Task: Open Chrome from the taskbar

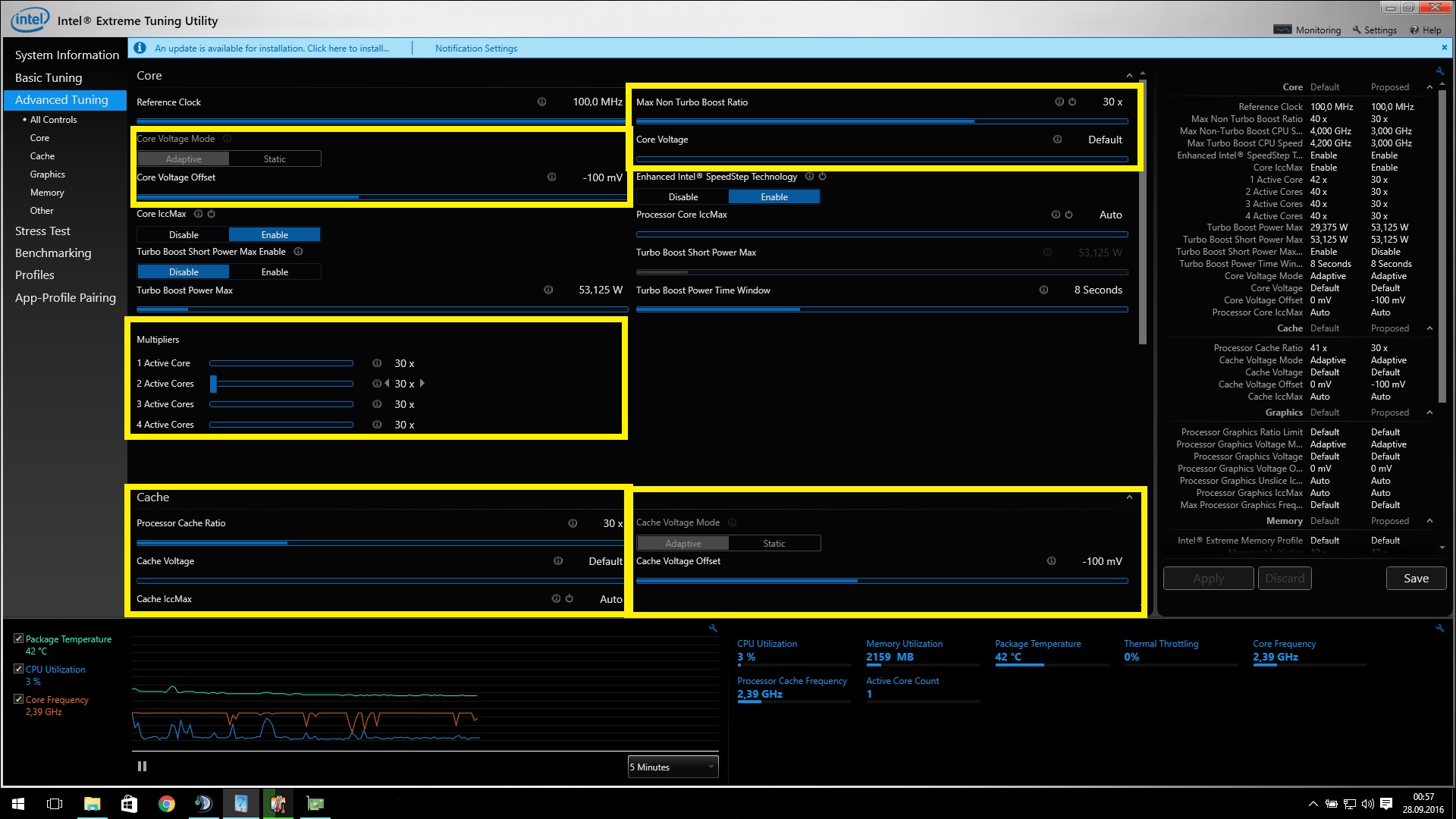Action: pyautogui.click(x=166, y=804)
